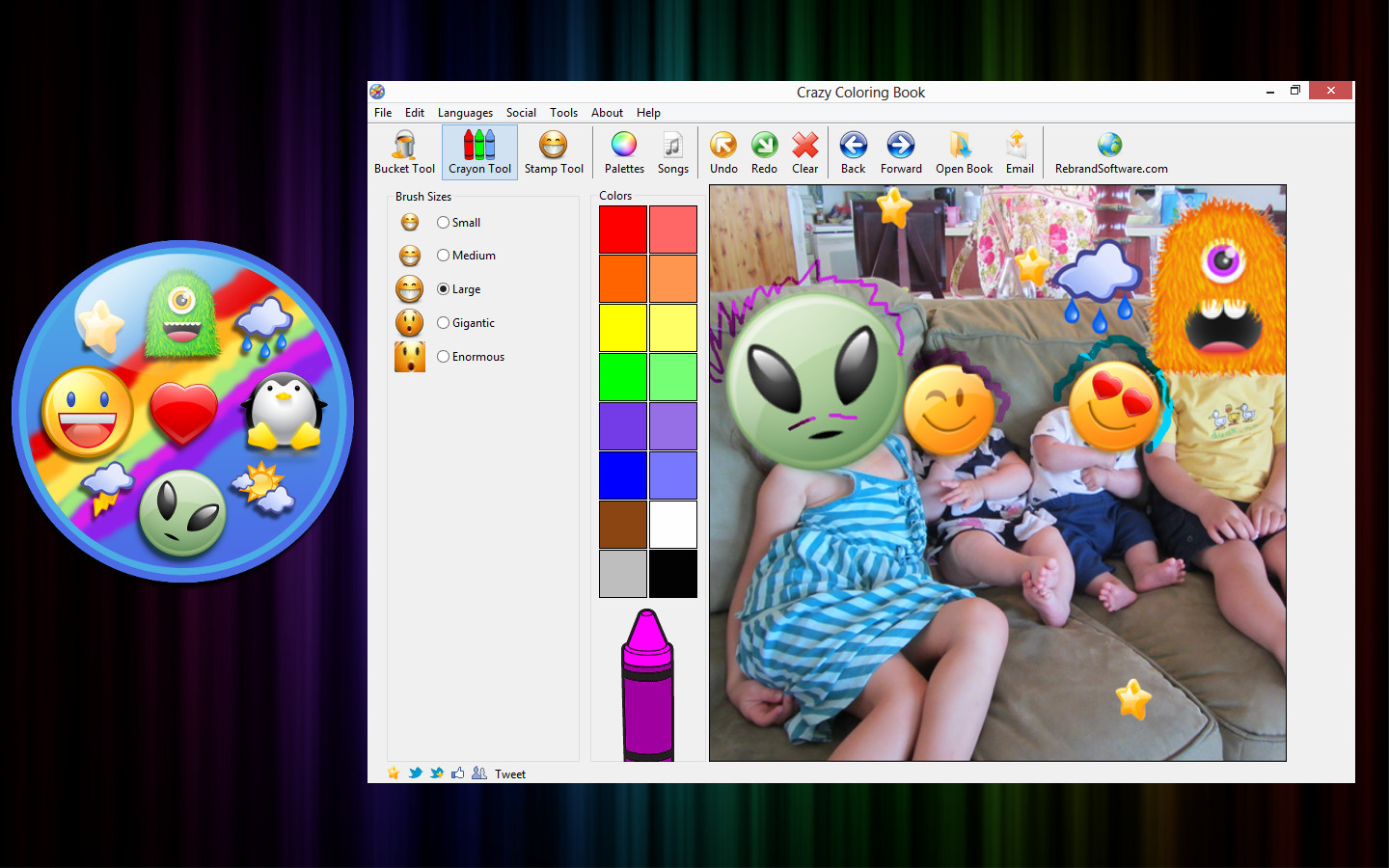The image size is (1389, 868).
Task: Pick the light orange swatch
Action: (x=673, y=279)
